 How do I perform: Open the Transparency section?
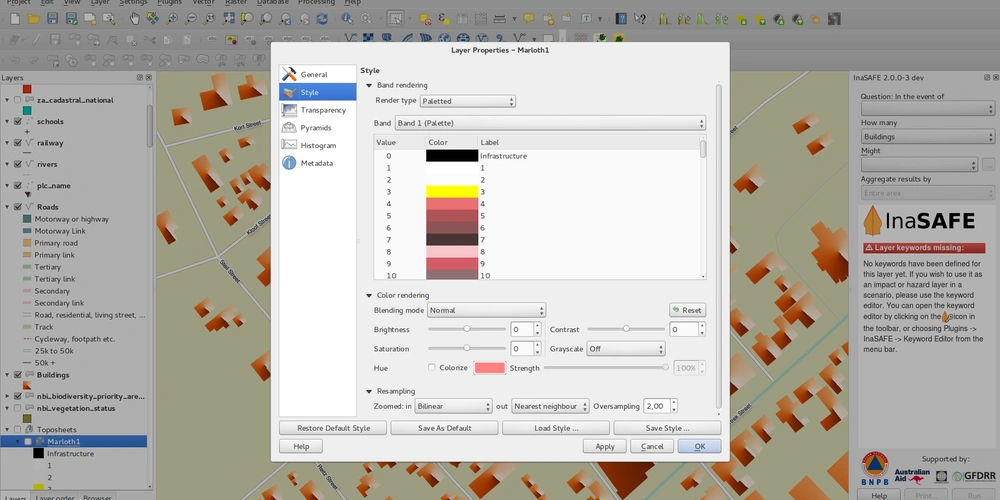point(318,110)
